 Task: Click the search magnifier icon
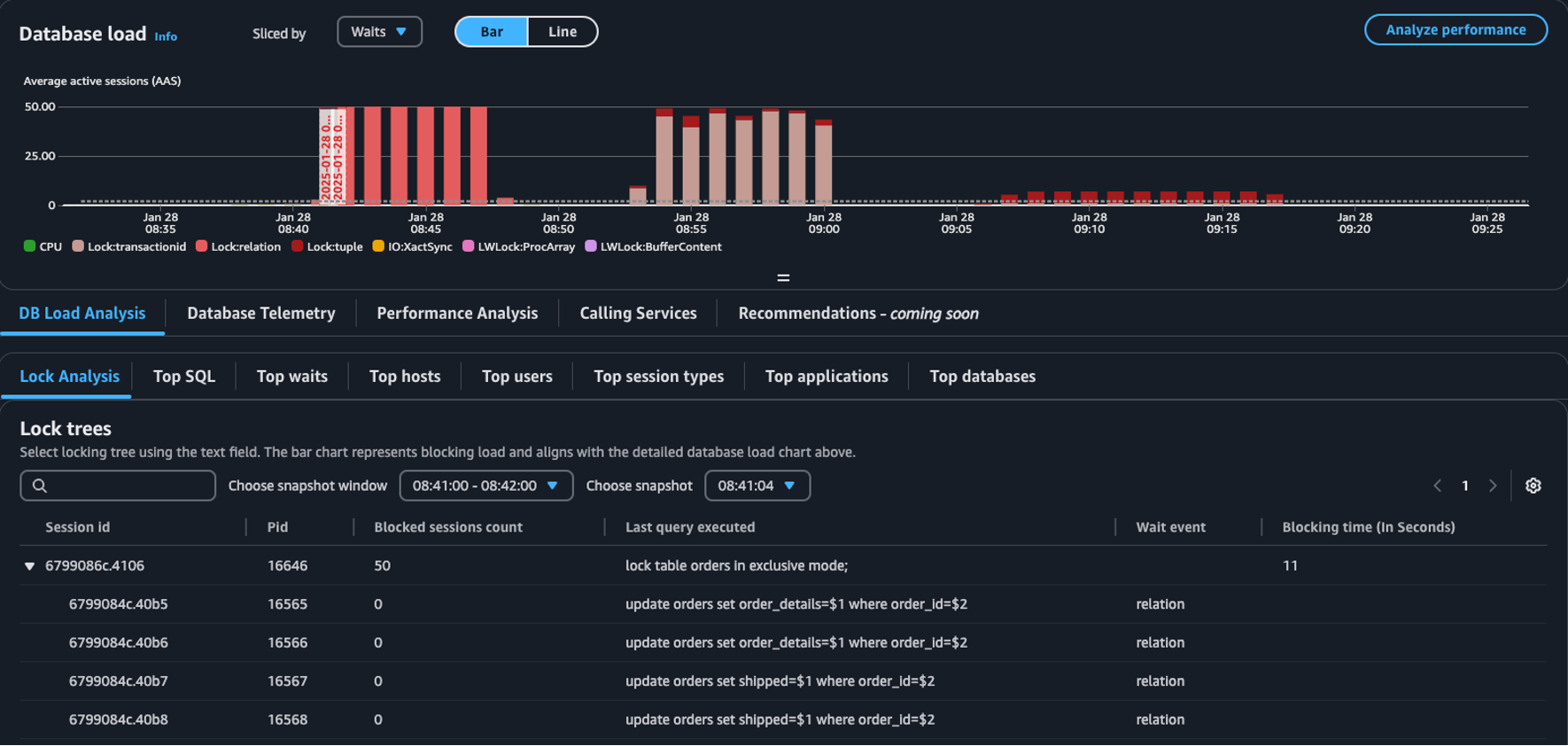[x=40, y=486]
